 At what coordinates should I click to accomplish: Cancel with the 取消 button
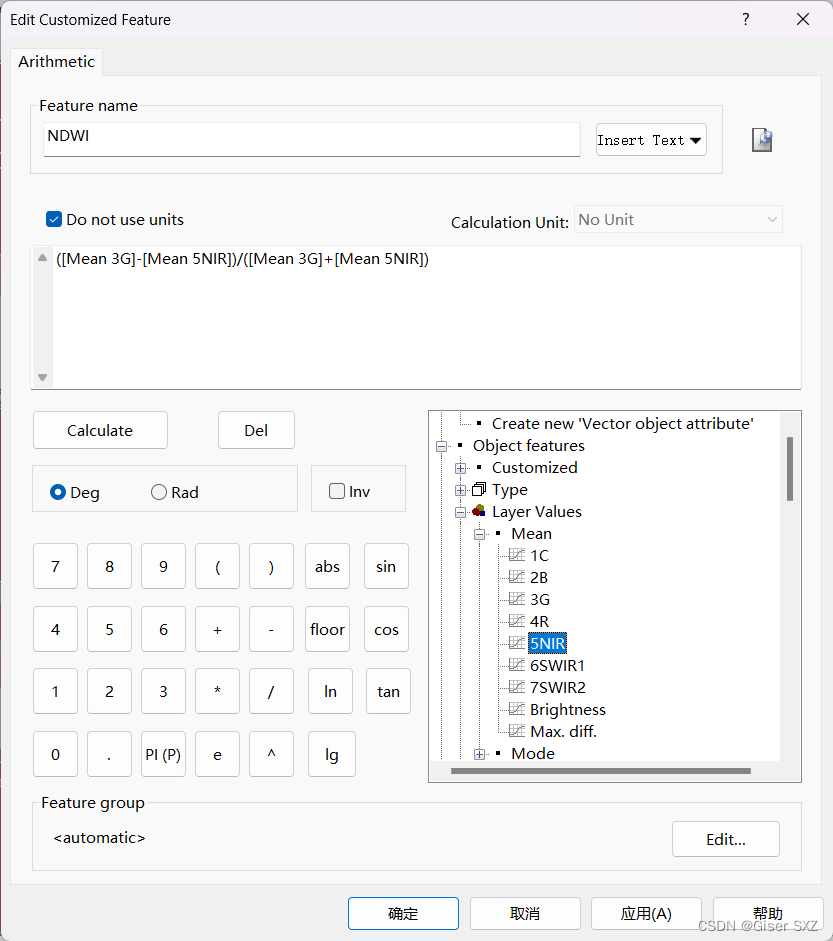(x=525, y=913)
